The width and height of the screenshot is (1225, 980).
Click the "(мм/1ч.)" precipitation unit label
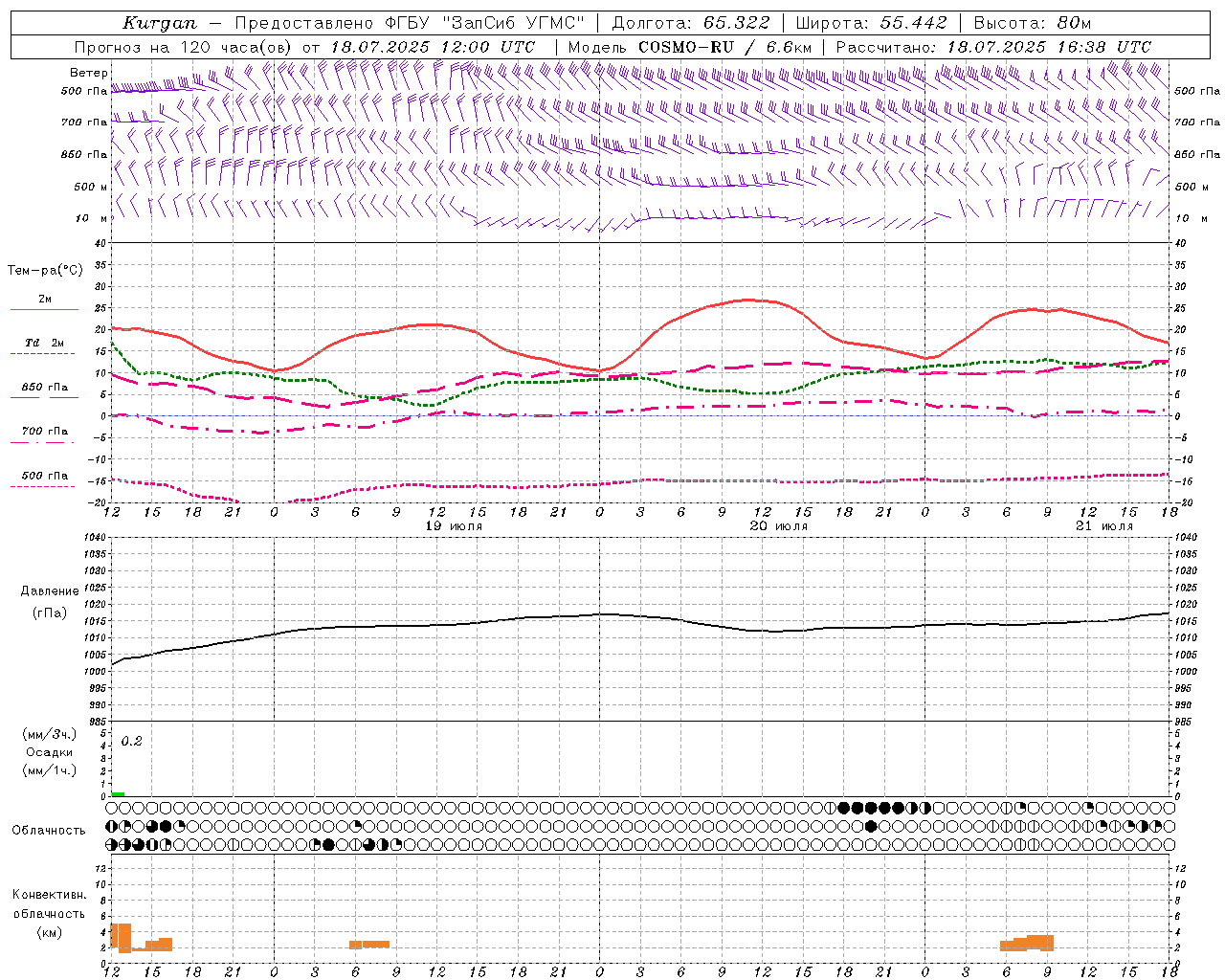50,770
